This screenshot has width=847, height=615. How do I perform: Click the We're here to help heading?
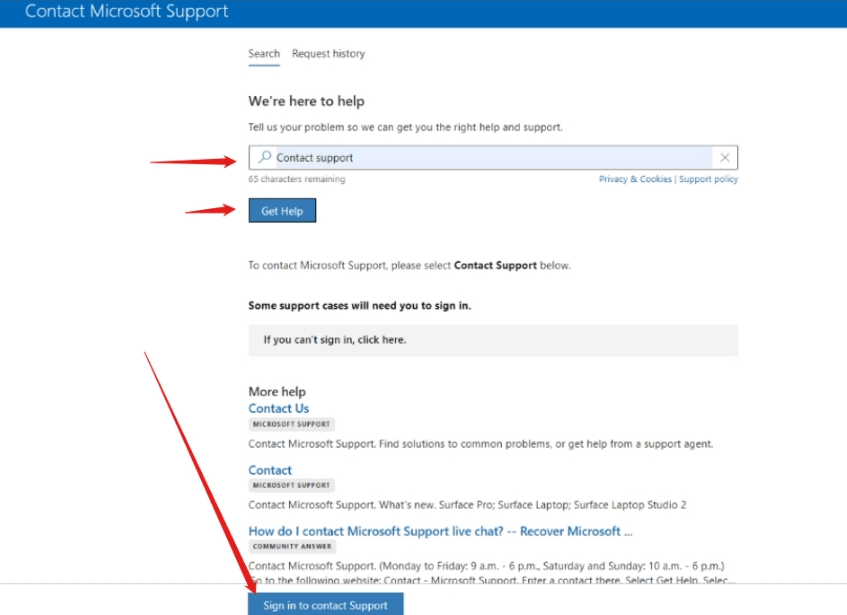click(306, 101)
